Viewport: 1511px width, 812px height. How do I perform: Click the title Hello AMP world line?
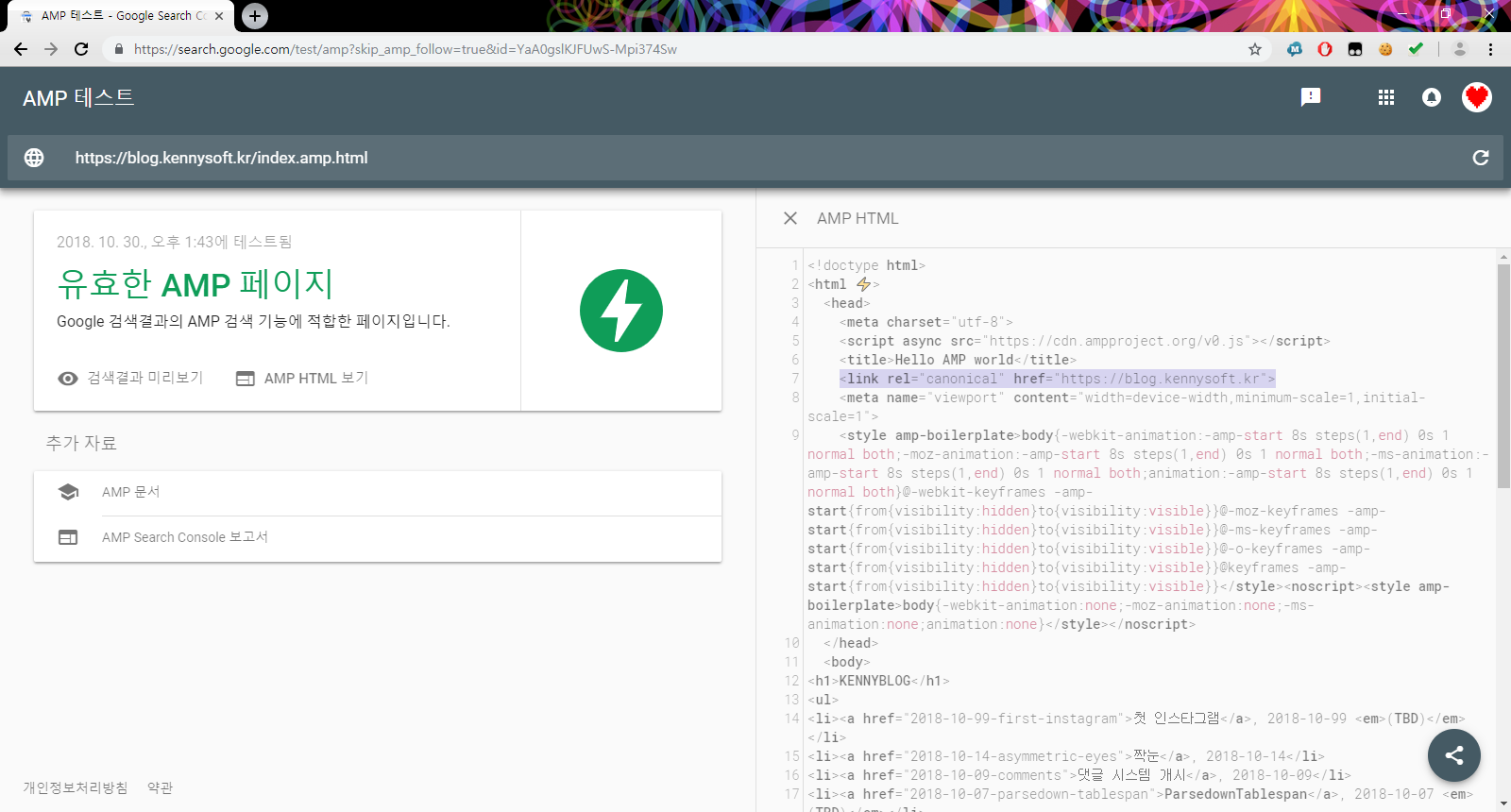coord(958,360)
